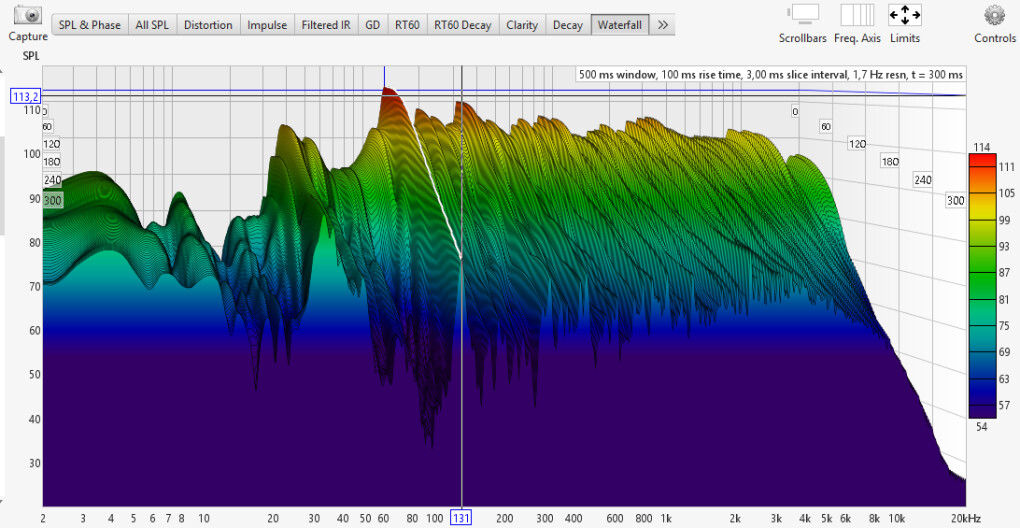Open the graph Limits arrows icon

coord(905,14)
